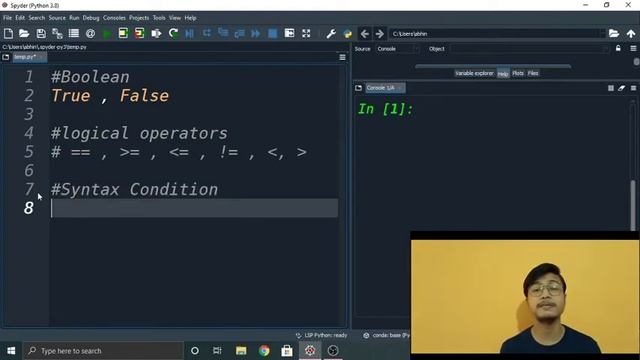Clear the console with the eraser icon

622,88
